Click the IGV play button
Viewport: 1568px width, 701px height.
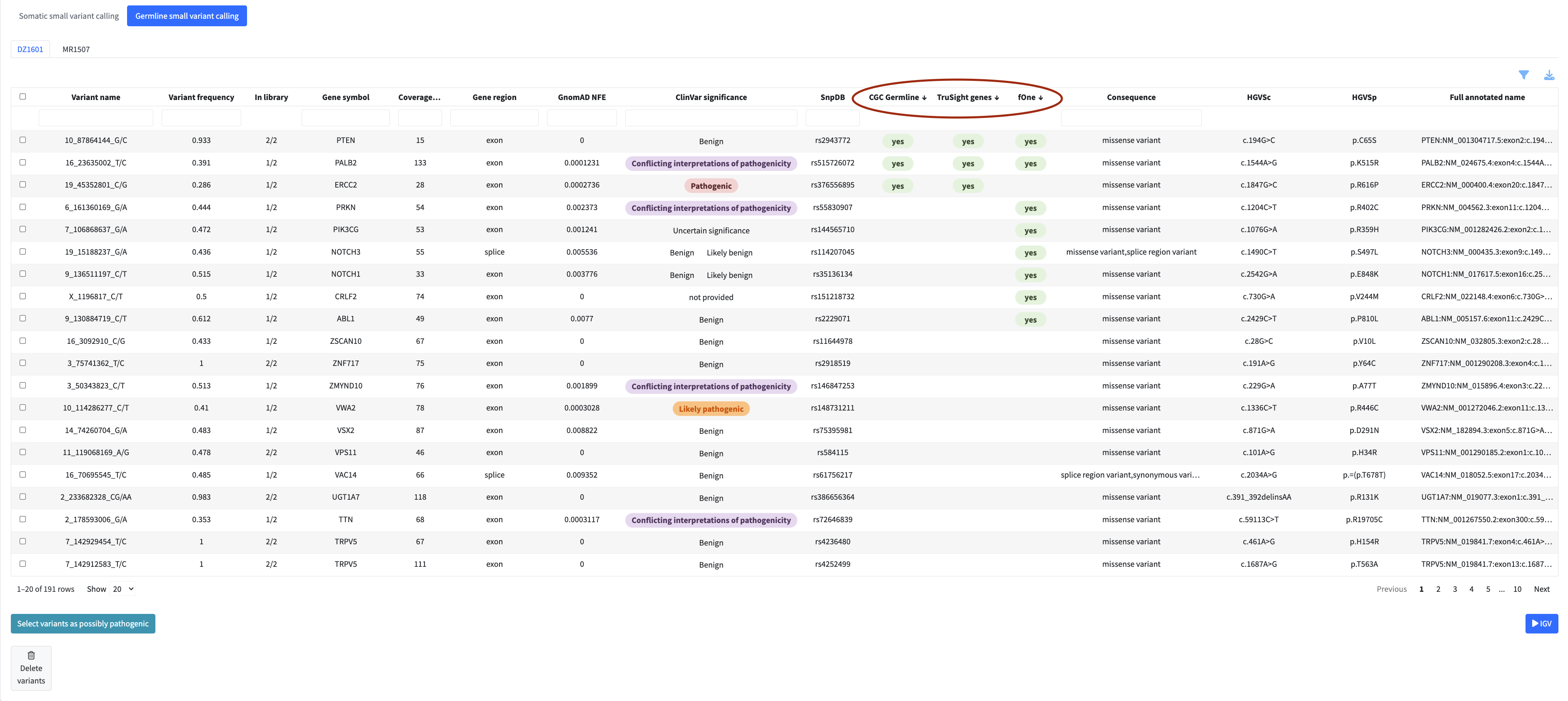(1541, 623)
